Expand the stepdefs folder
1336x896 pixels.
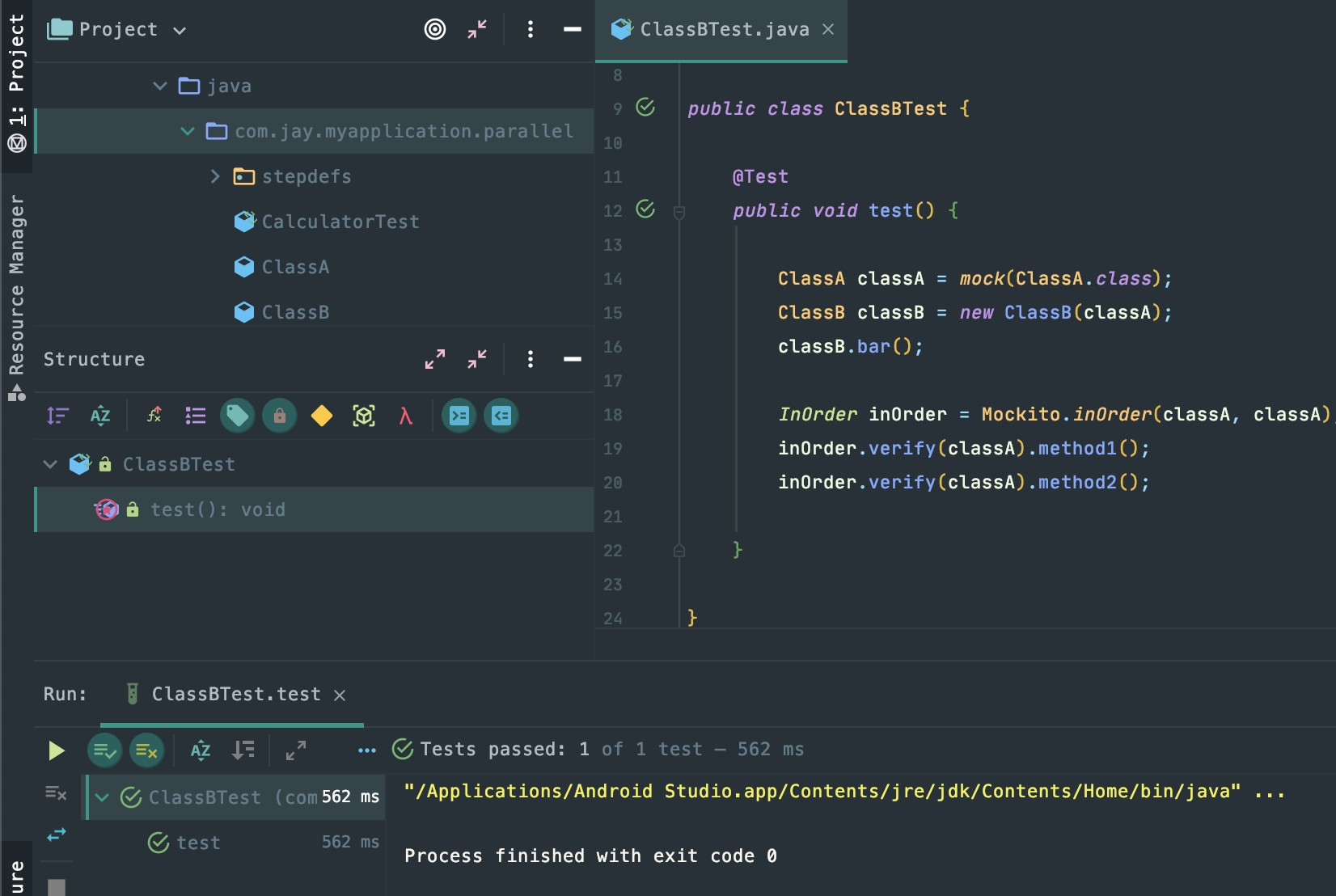(215, 176)
